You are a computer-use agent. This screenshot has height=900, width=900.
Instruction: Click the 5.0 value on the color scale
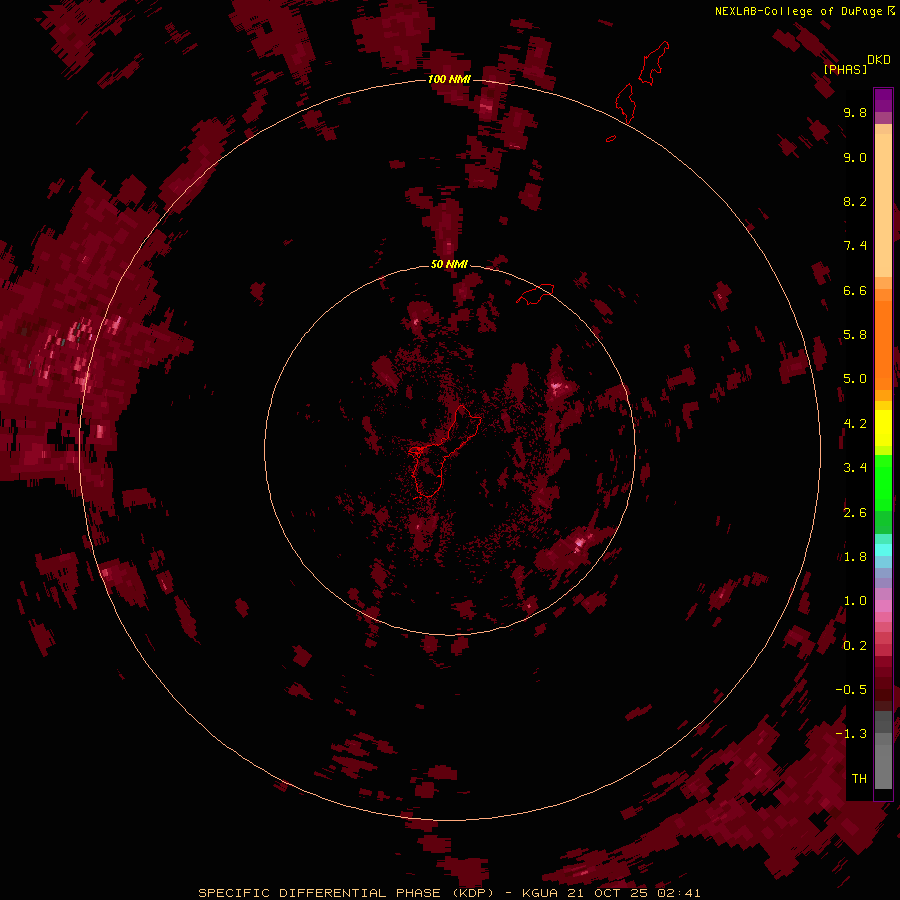[855, 379]
